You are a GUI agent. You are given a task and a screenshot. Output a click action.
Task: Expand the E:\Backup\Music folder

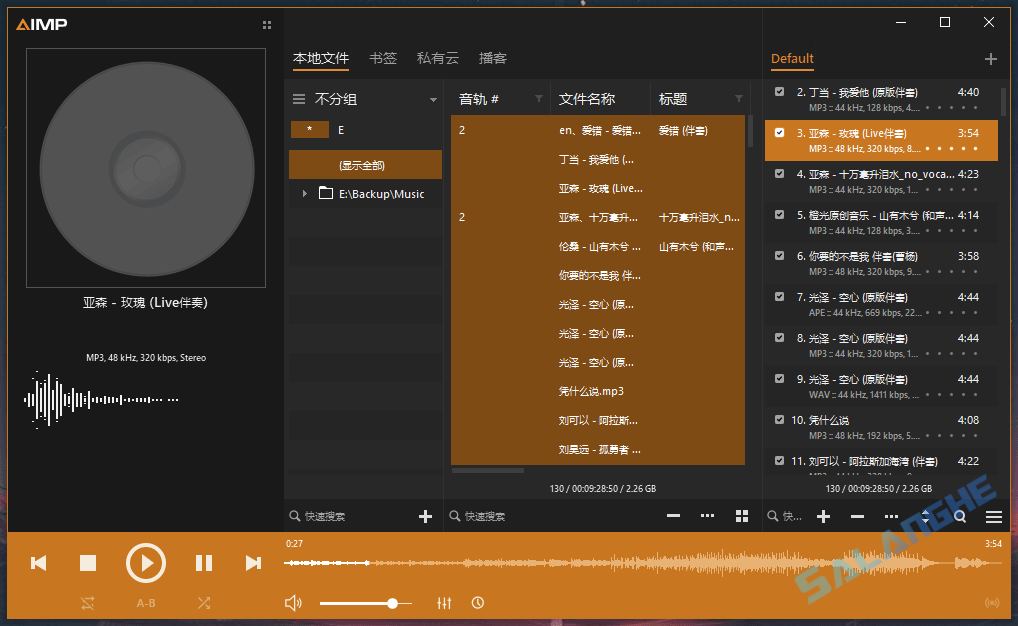click(305, 193)
